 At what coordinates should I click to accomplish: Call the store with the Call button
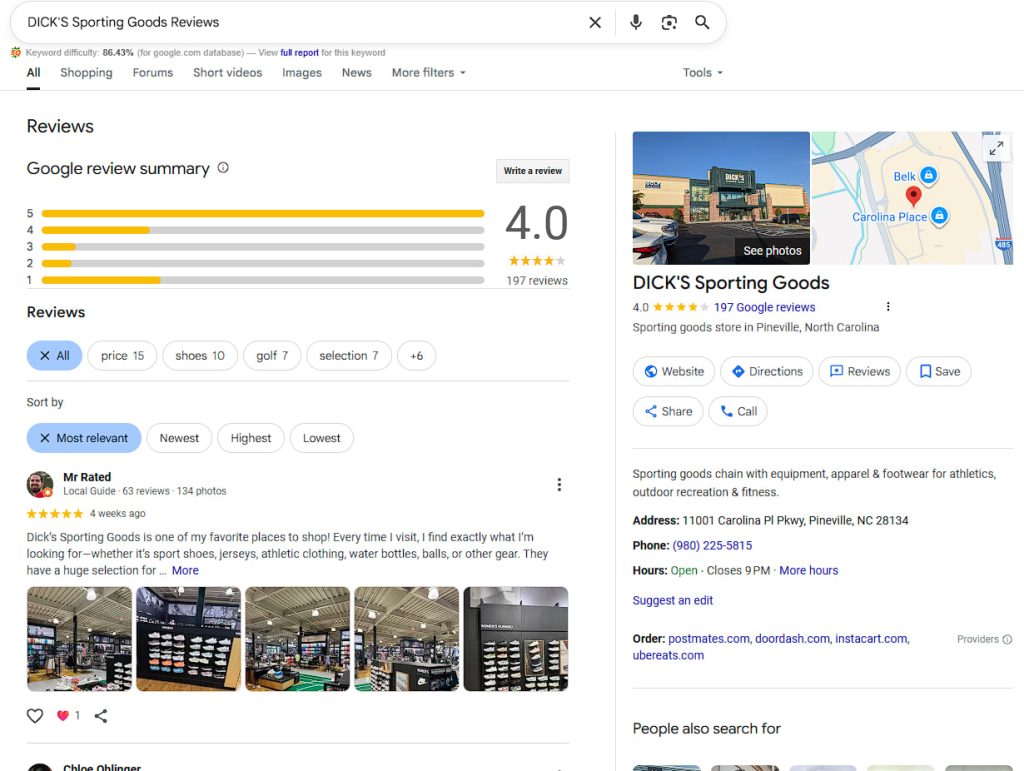pos(738,411)
